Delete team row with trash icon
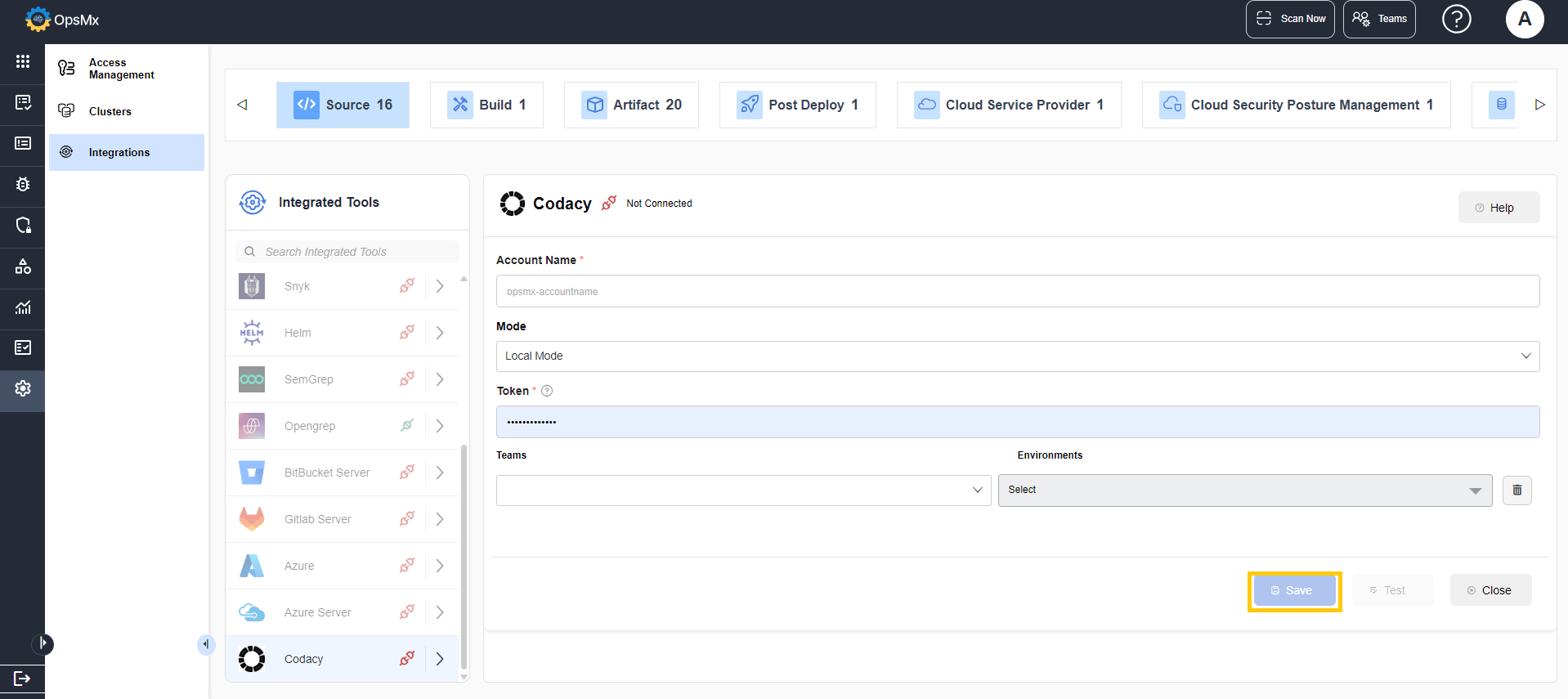Image resolution: width=1568 pixels, height=699 pixels. point(1517,491)
